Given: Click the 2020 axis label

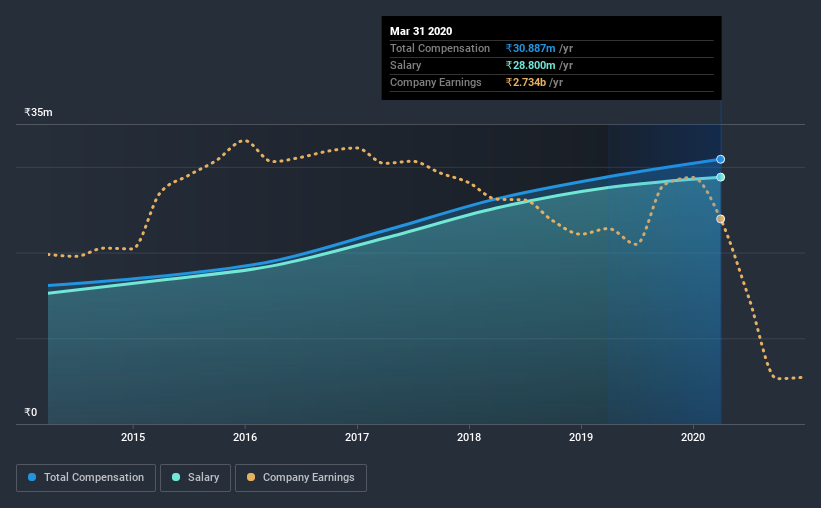Looking at the screenshot, I should click(x=693, y=437).
